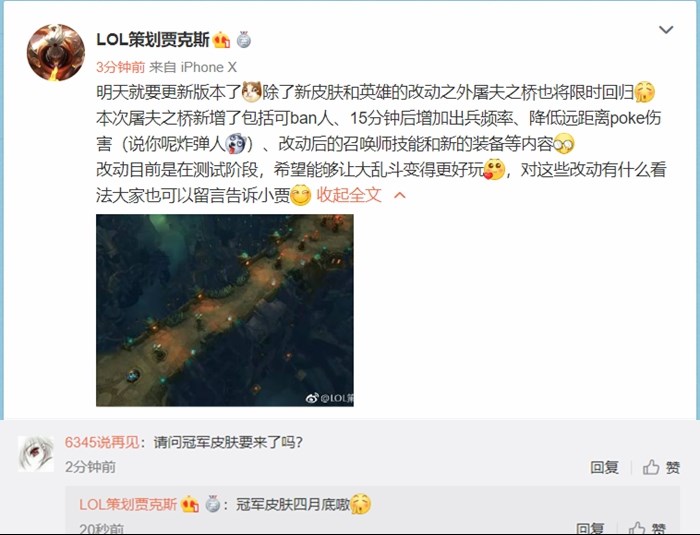Open commenter 6345说再见 avatar
The width and height of the screenshot is (700, 535).
(36, 454)
